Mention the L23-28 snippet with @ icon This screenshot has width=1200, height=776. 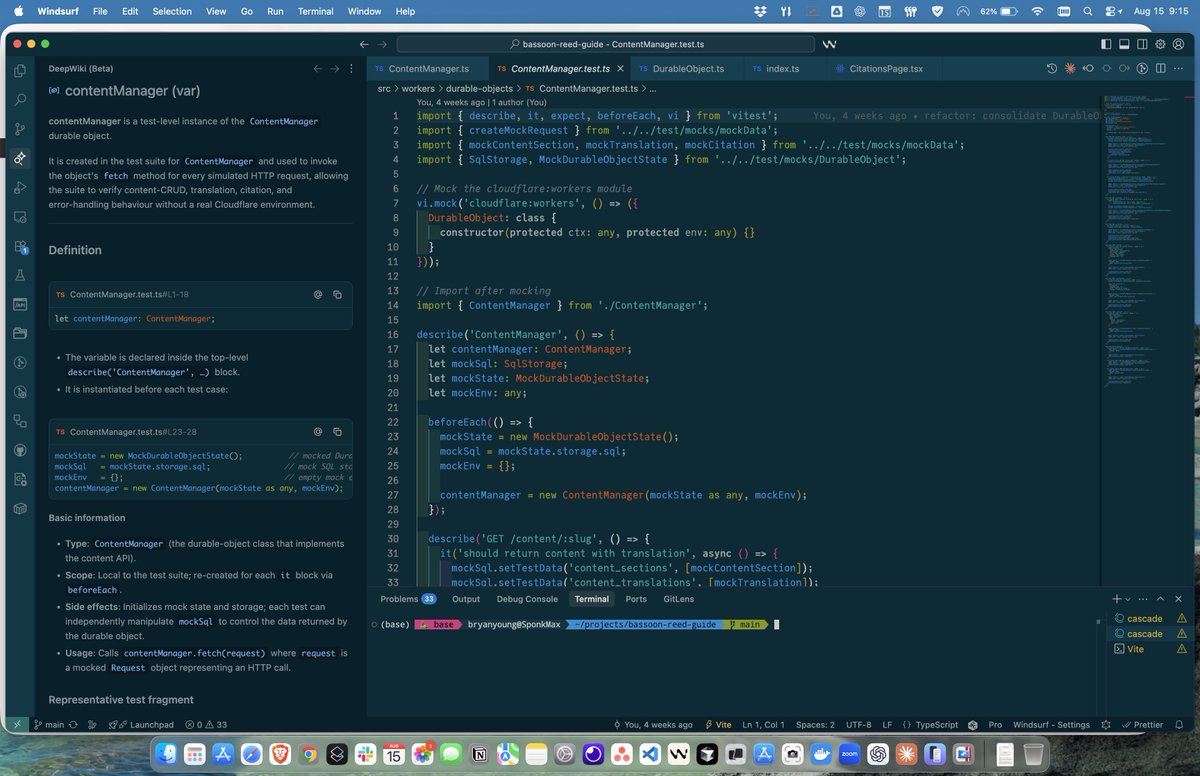click(x=318, y=432)
